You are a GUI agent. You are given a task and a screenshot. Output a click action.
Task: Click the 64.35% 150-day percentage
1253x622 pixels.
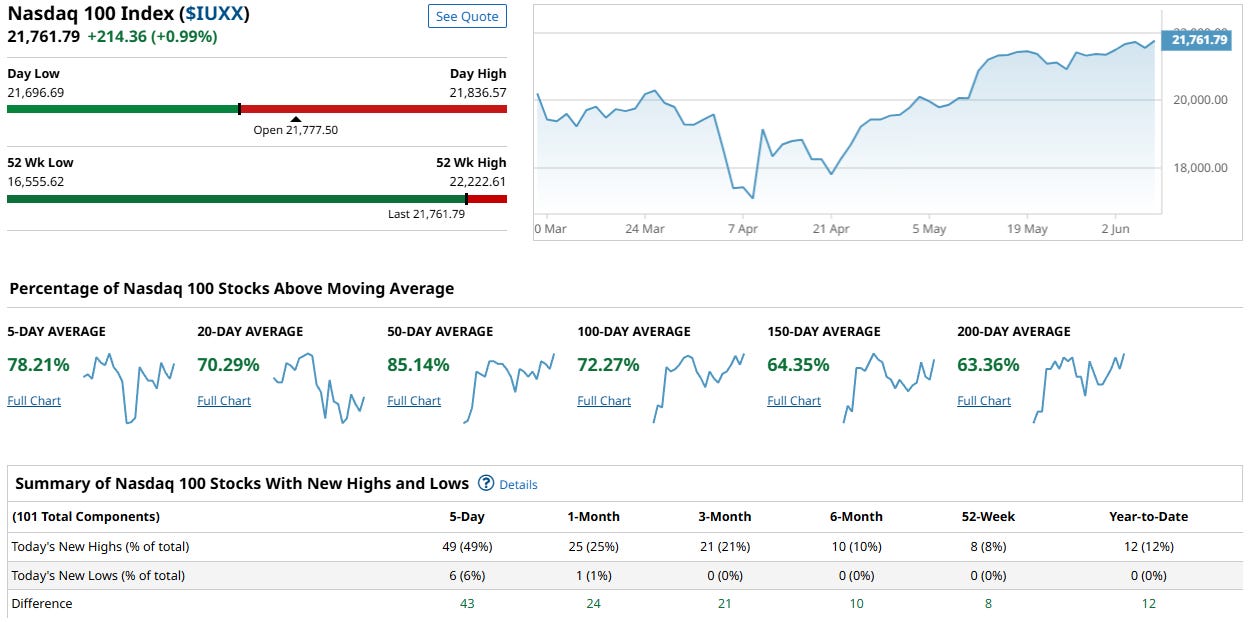[798, 365]
